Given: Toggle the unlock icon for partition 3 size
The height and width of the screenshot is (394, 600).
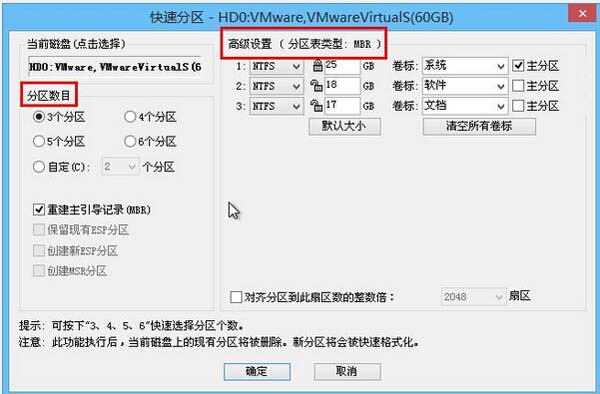Looking at the screenshot, I should (x=316, y=106).
